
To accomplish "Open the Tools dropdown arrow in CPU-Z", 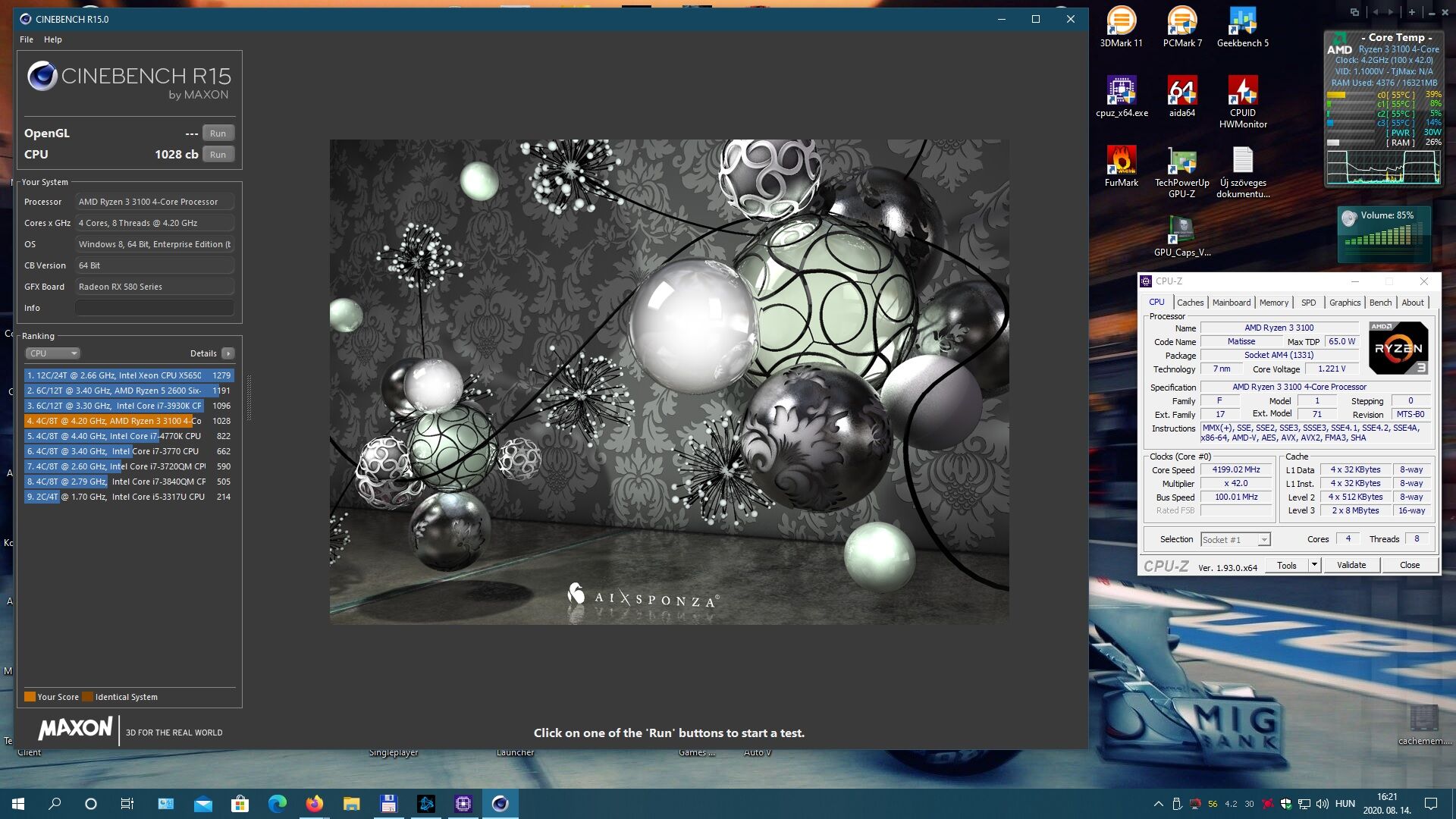I will click(x=1315, y=566).
